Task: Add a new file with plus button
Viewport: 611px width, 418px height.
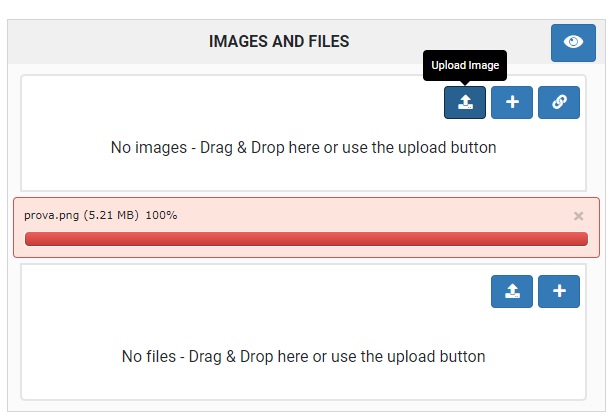Action: 559,291
